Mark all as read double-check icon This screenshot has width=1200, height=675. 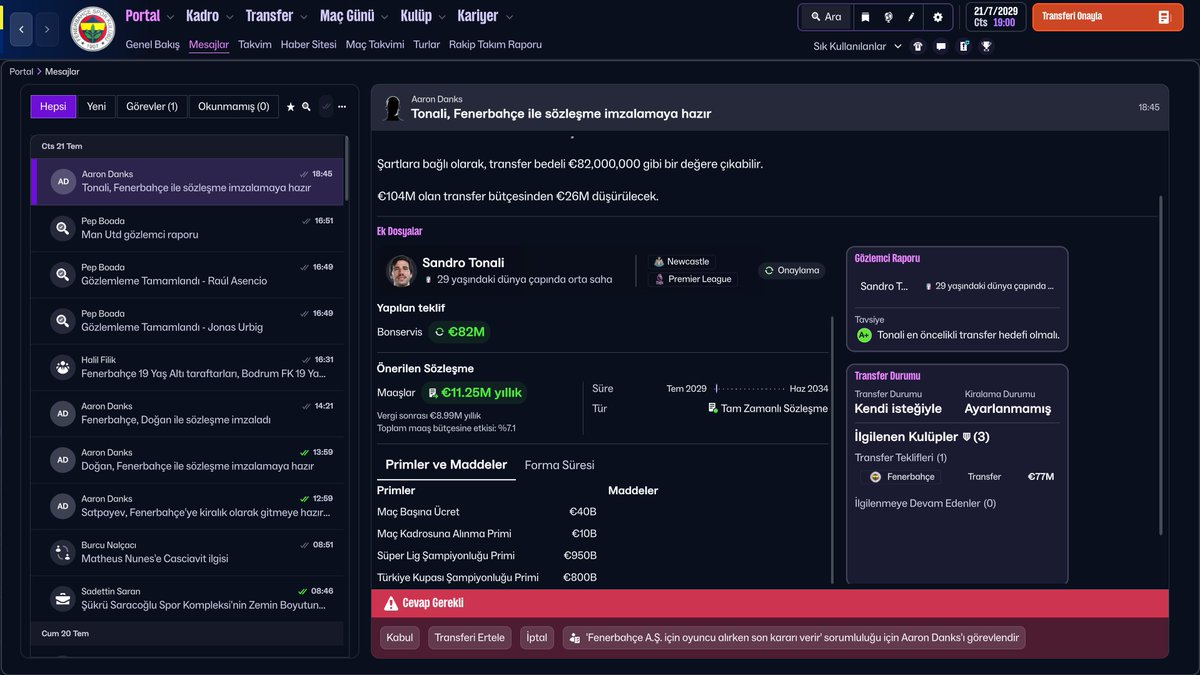click(x=326, y=107)
